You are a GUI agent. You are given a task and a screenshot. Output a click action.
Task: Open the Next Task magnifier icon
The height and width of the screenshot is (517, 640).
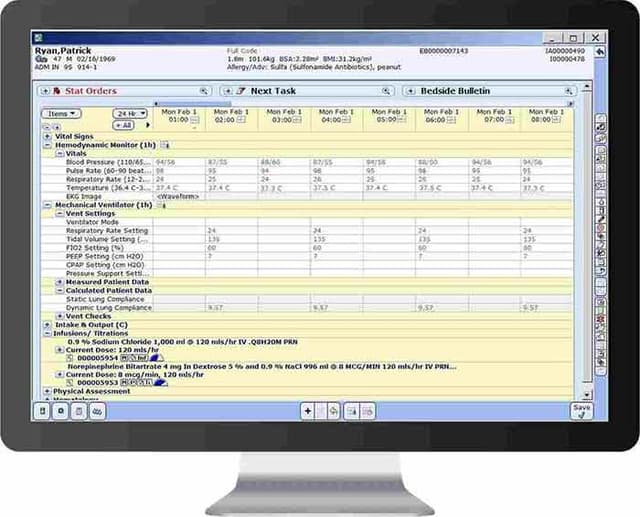386,91
